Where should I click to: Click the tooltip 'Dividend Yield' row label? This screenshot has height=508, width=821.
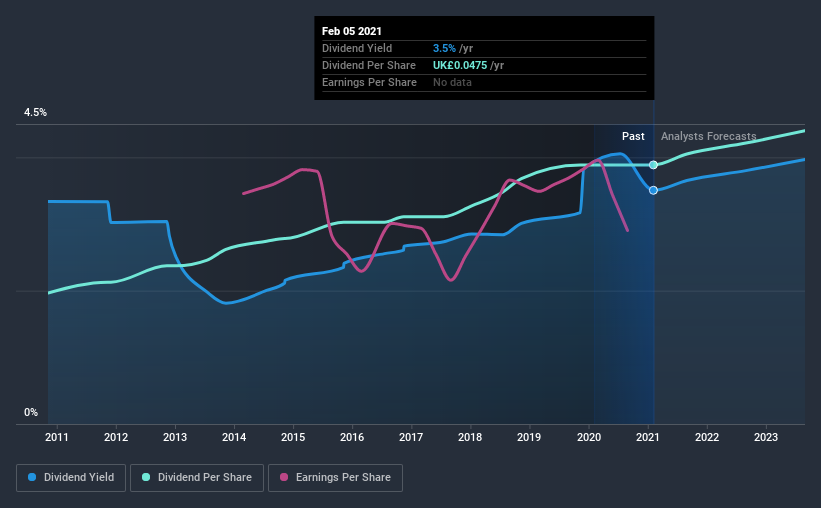point(357,48)
